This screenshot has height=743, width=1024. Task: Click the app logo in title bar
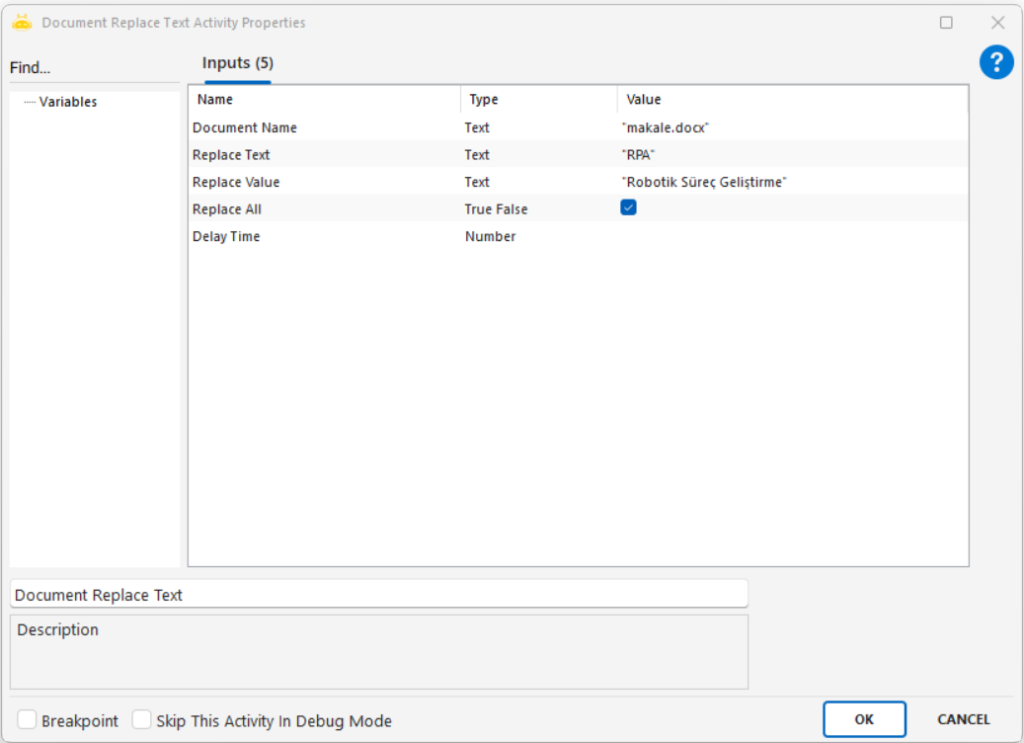click(22, 22)
